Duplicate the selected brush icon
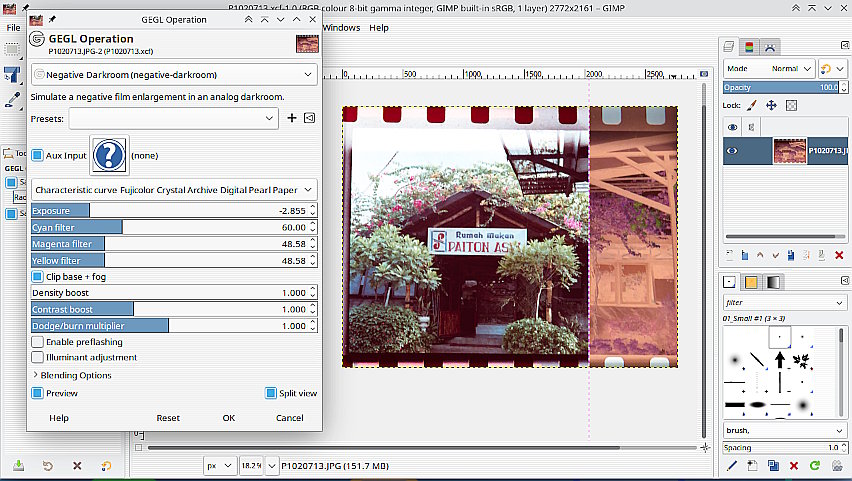Image resolution: width=852 pixels, height=481 pixels. click(773, 465)
